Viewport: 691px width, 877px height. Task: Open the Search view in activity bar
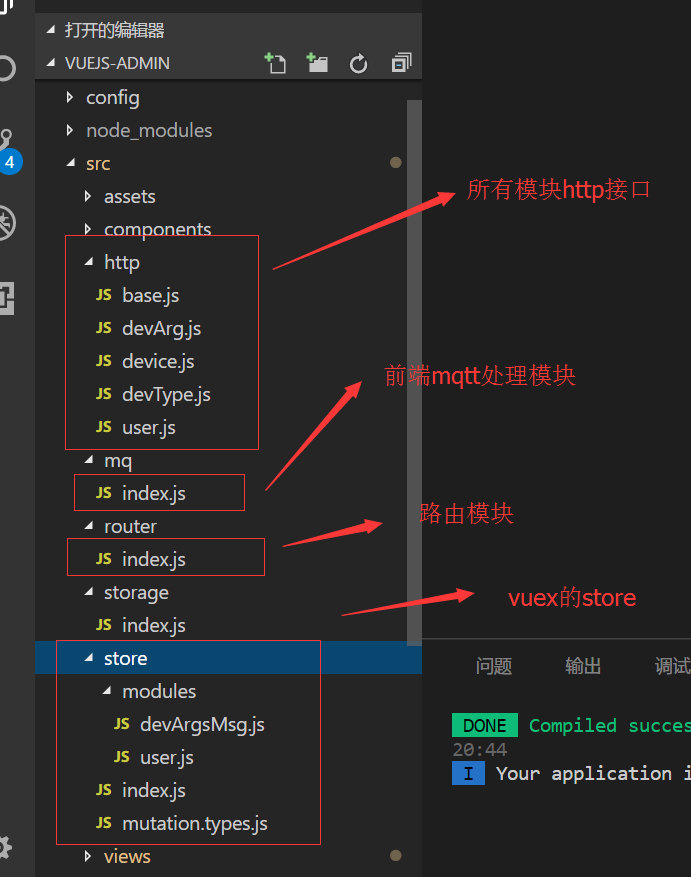tap(8, 69)
